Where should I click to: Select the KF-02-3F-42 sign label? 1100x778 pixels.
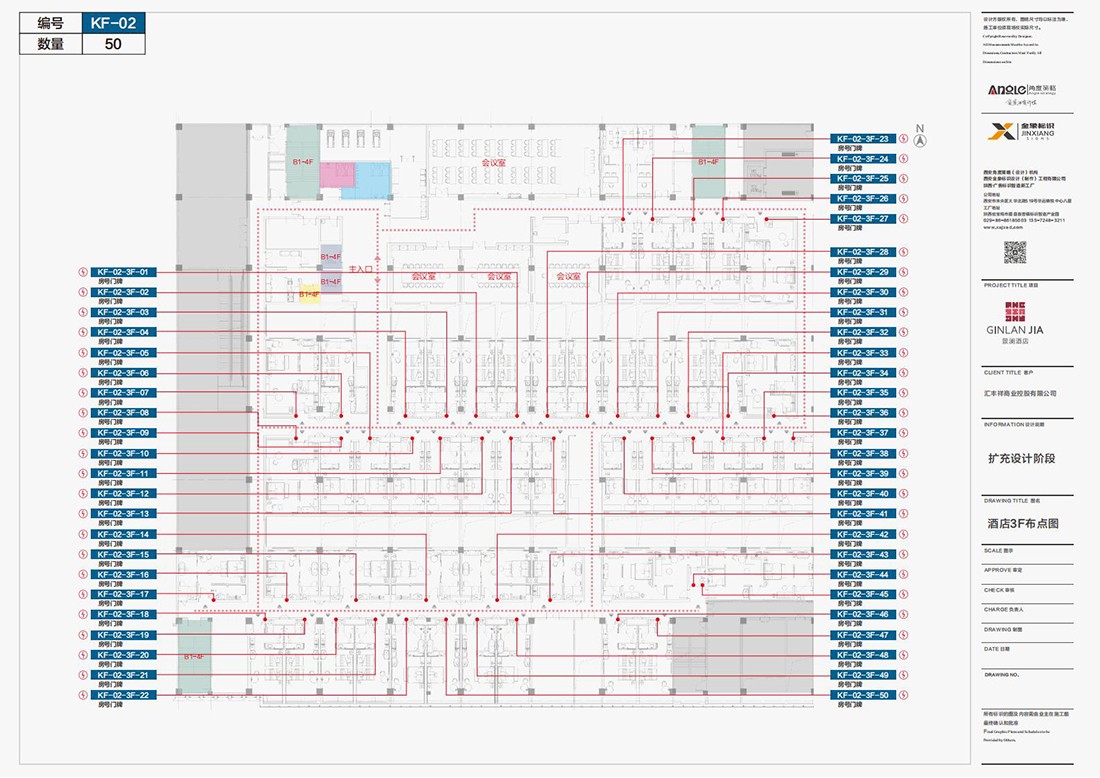[863, 534]
